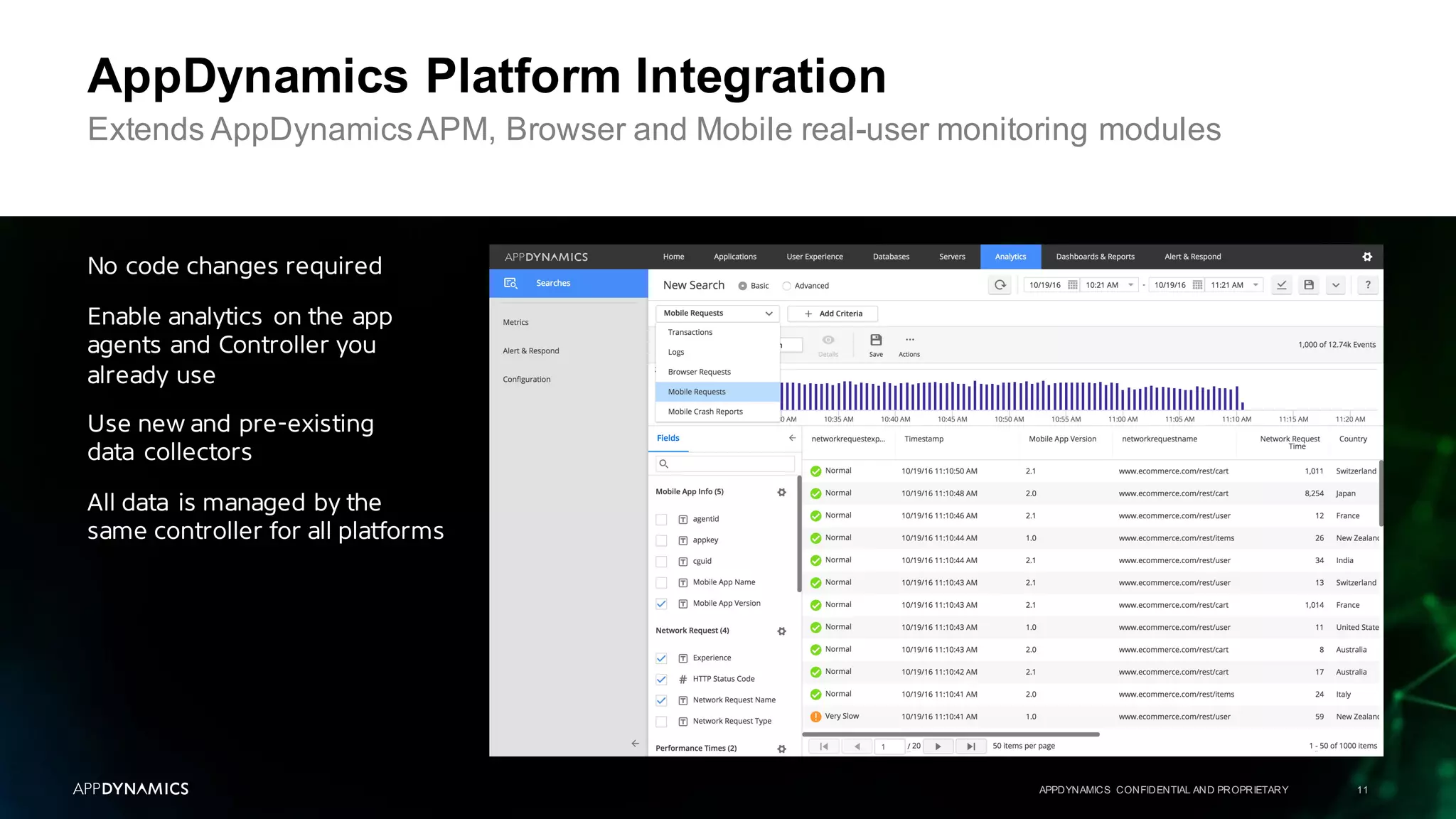The image size is (1456, 819).
Task: Expand the chevron-down options button in header
Action: (1336, 285)
